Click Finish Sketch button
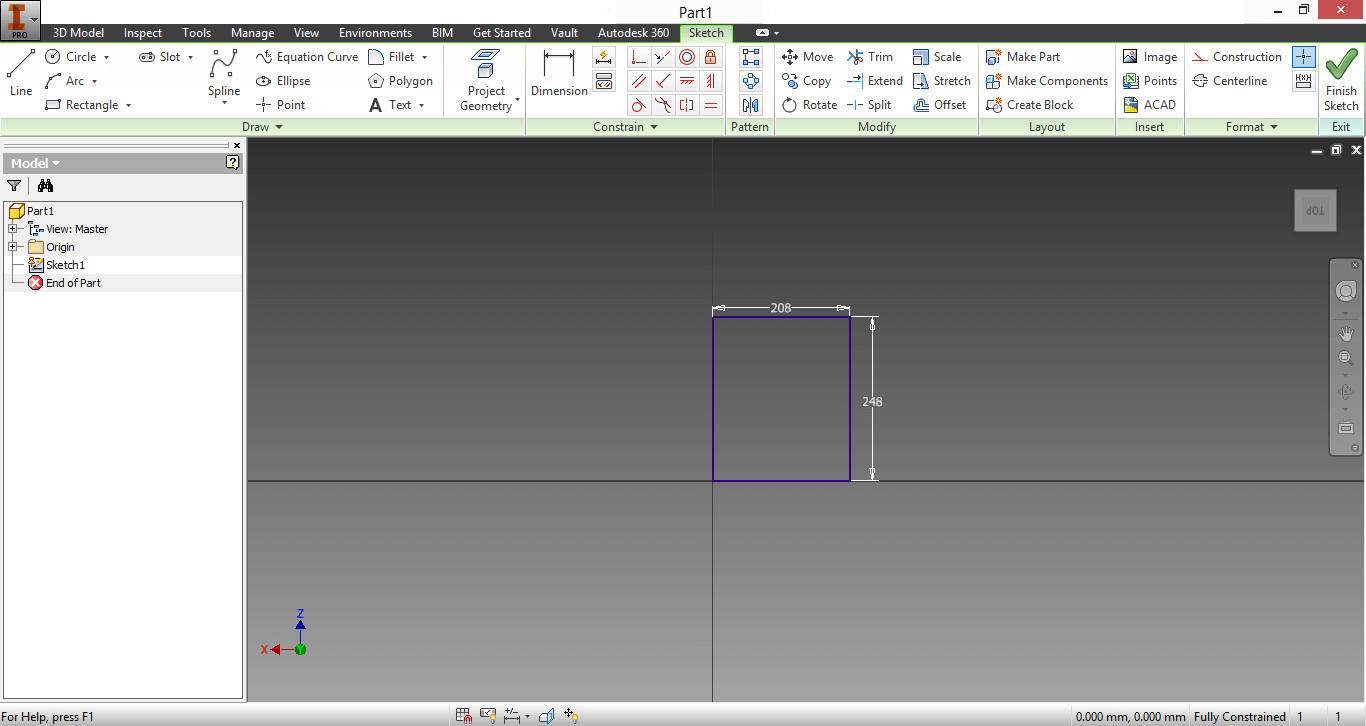Screen dimensions: 1366x726 tap(1342, 82)
